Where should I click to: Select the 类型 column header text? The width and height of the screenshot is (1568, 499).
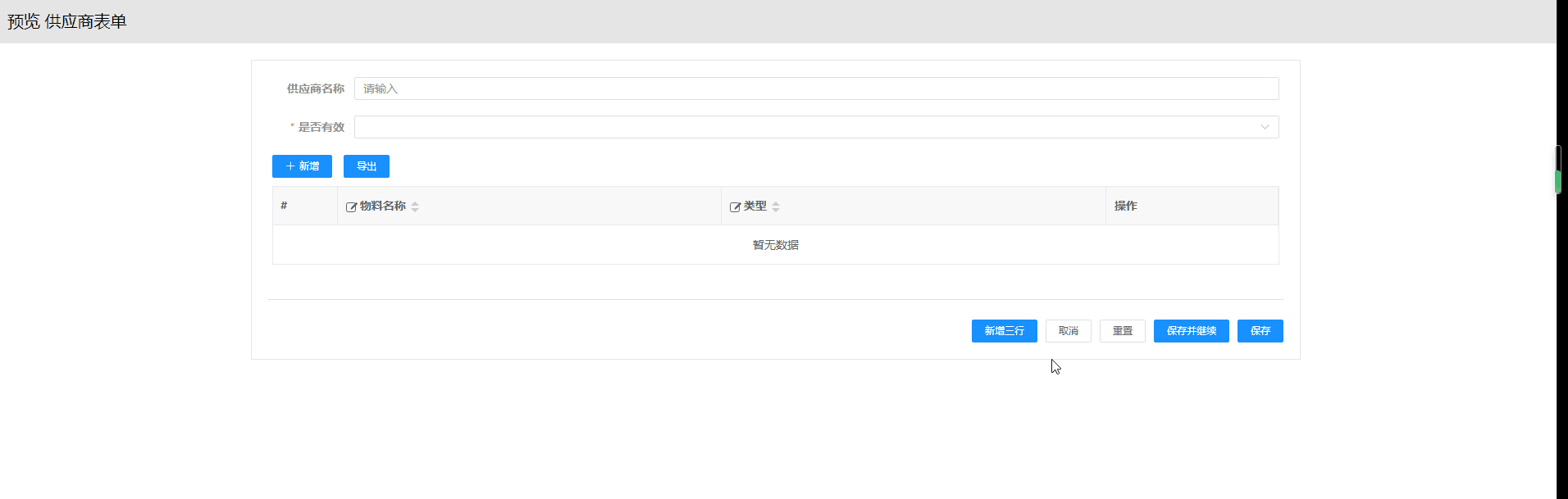click(x=755, y=206)
